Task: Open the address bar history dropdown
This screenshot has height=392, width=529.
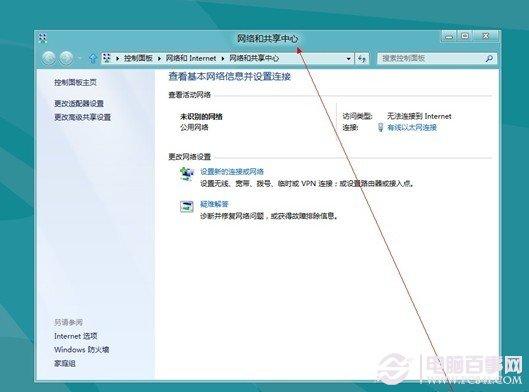Action: click(349, 59)
